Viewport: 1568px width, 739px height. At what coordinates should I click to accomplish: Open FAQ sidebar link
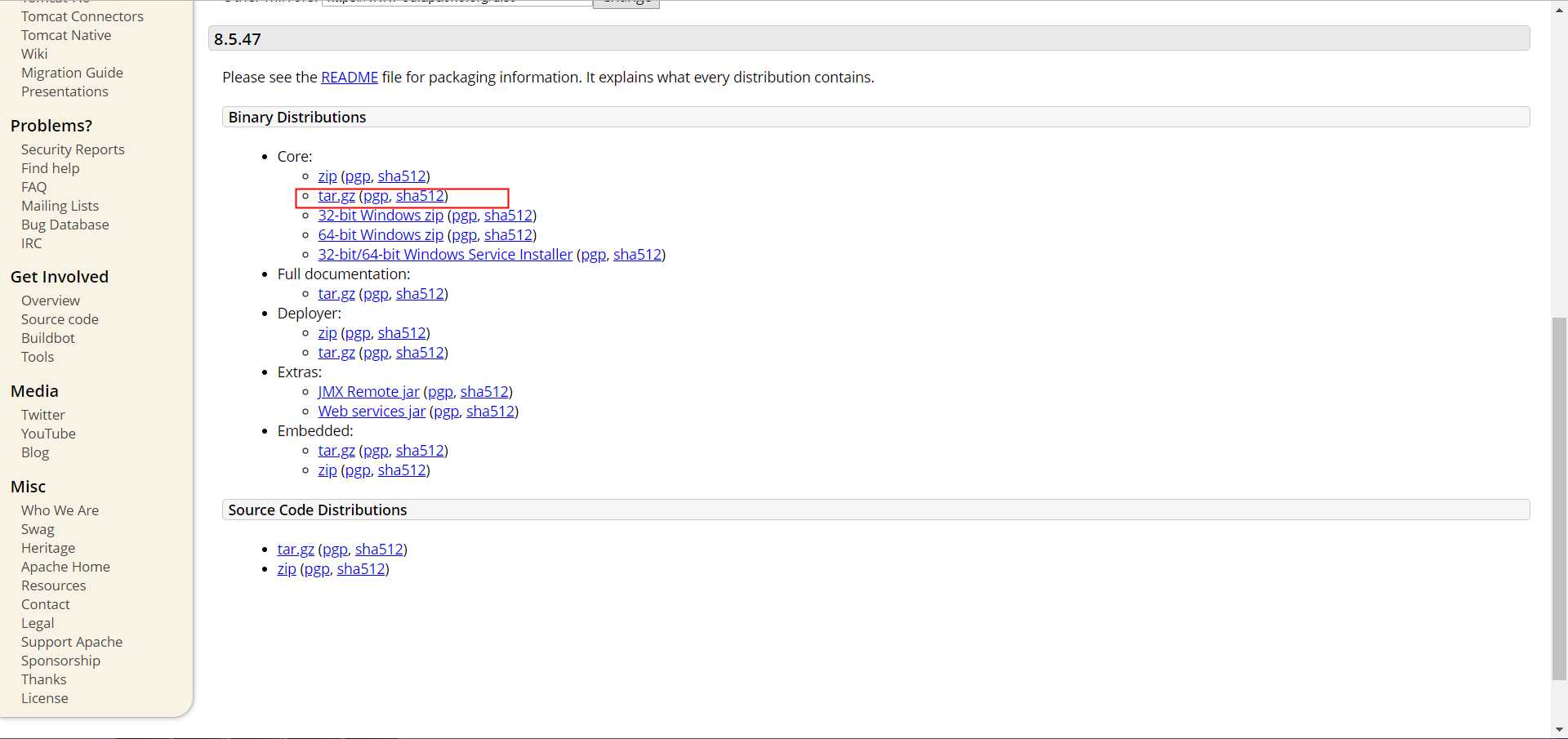(x=33, y=187)
